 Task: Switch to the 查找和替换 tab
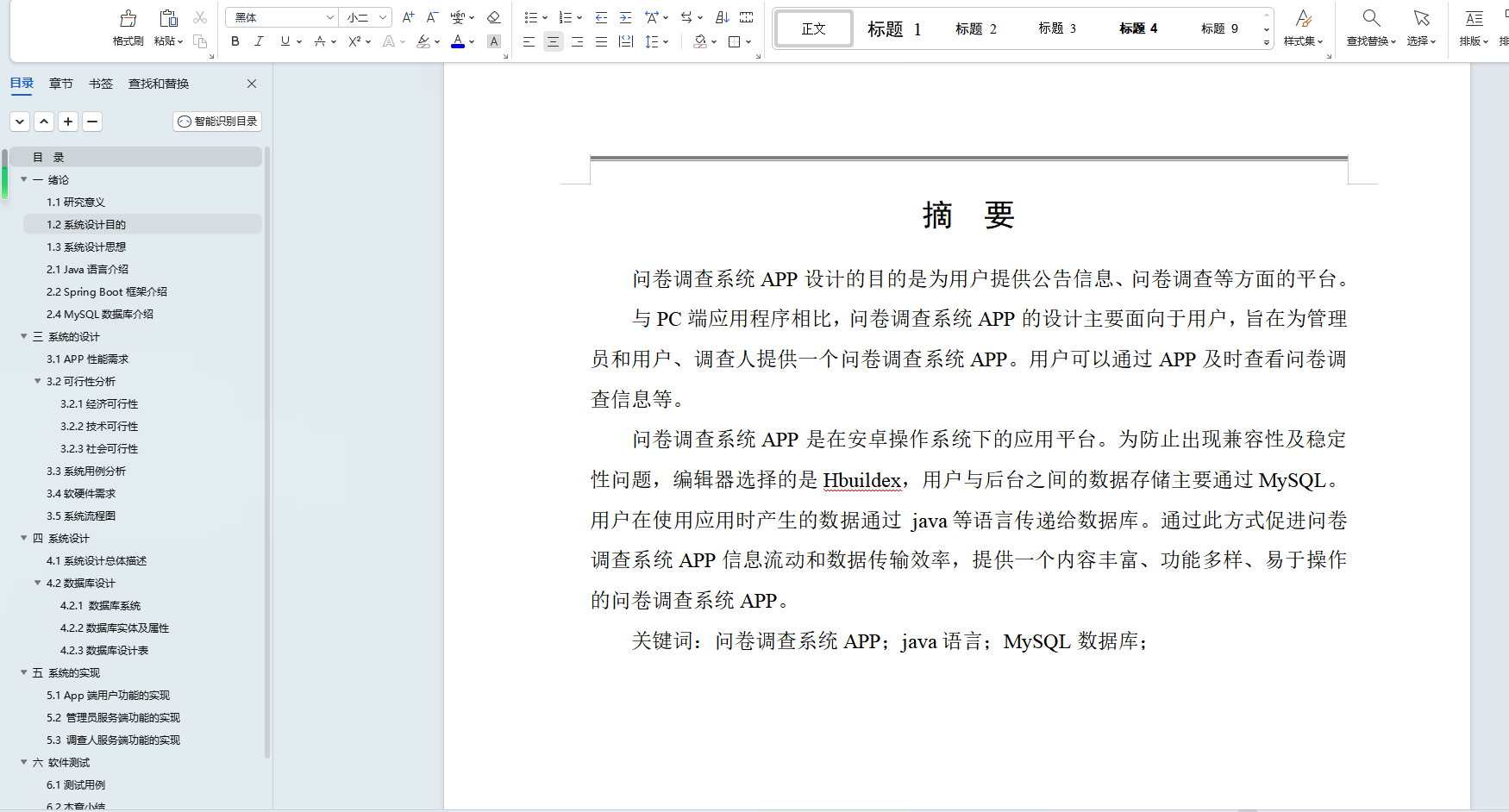click(x=159, y=84)
